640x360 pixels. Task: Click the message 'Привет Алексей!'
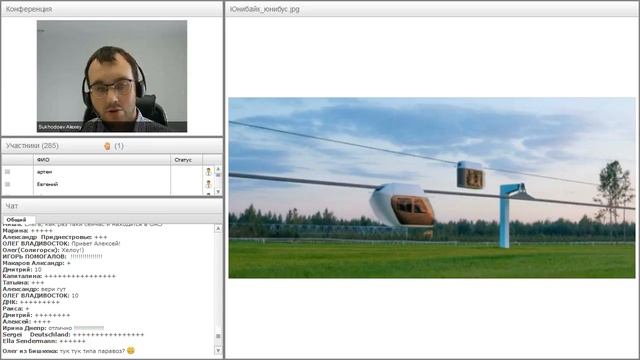(x=96, y=244)
